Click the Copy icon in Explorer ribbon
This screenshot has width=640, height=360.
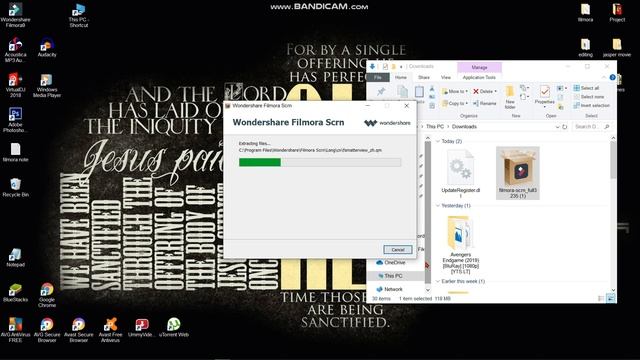coord(402,92)
